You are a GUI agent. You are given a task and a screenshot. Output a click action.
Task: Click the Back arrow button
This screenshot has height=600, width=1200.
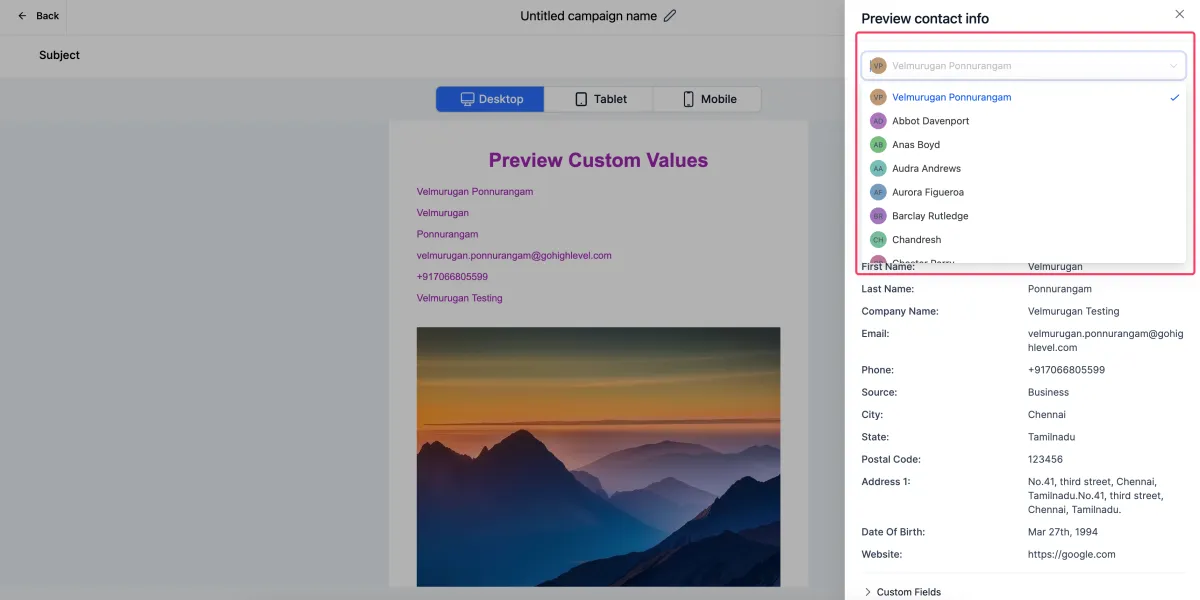pos(38,16)
